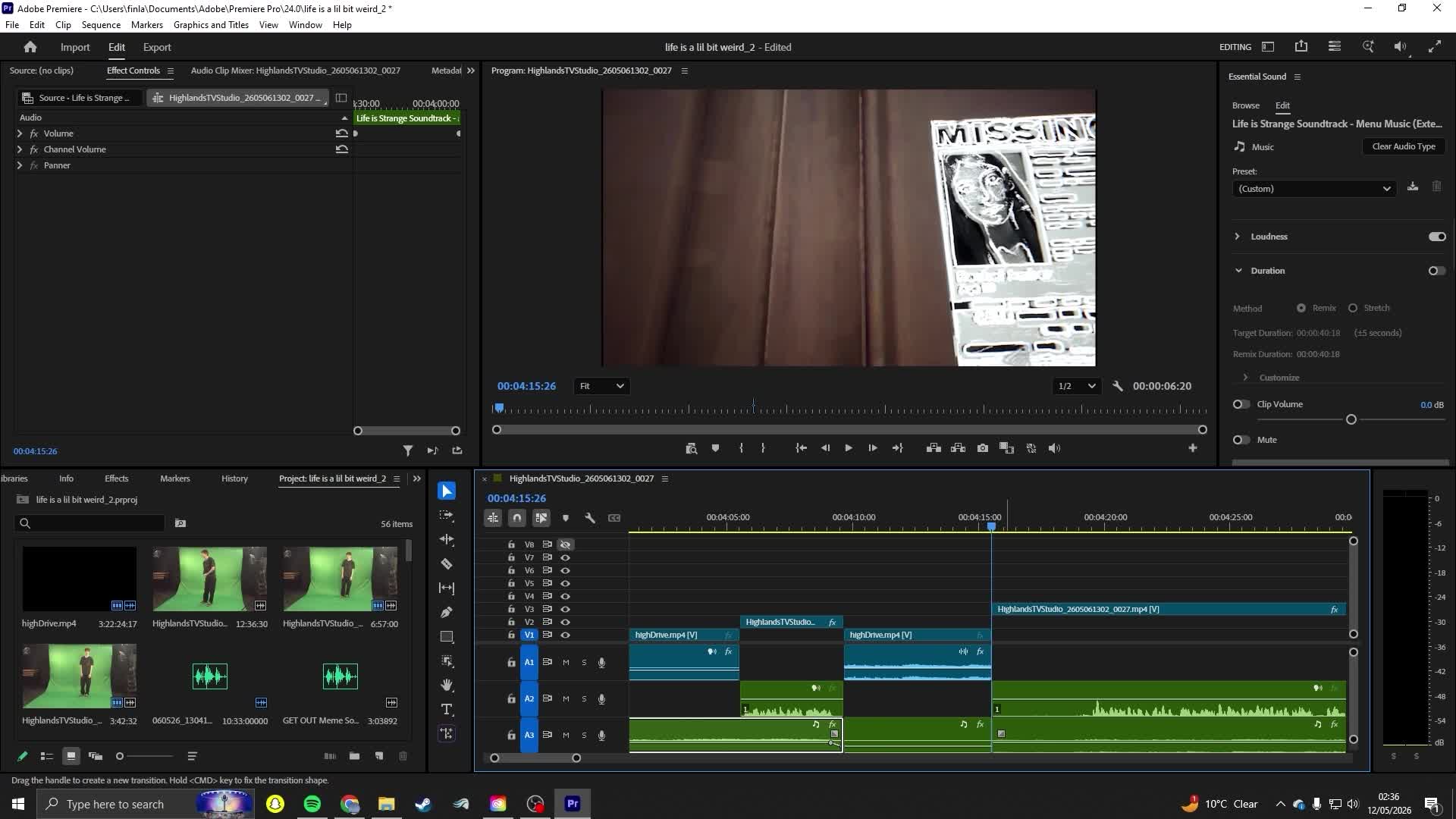Collapse the Duration section
The image size is (1456, 819).
tap(1238, 271)
